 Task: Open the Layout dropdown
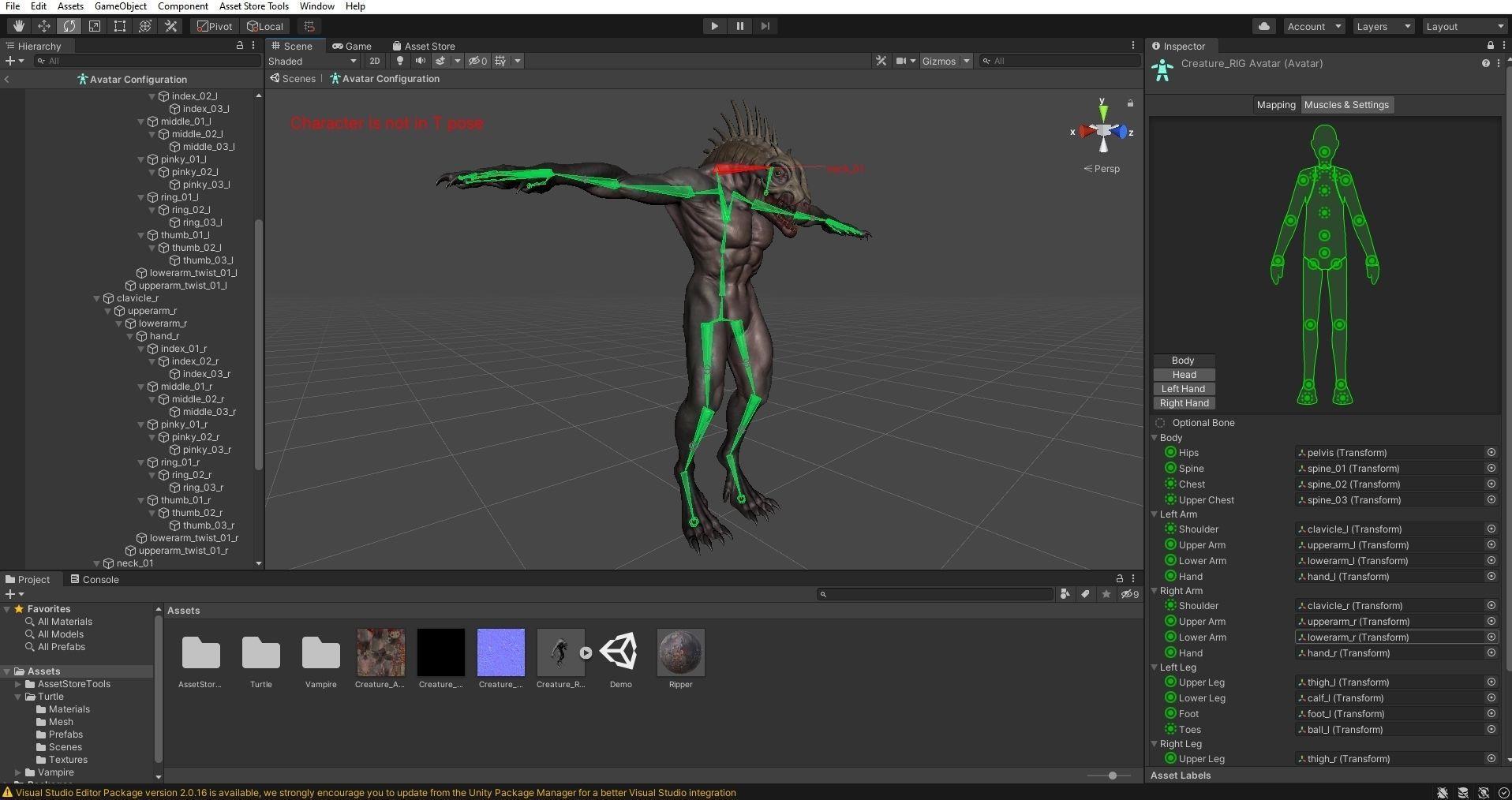1463,26
